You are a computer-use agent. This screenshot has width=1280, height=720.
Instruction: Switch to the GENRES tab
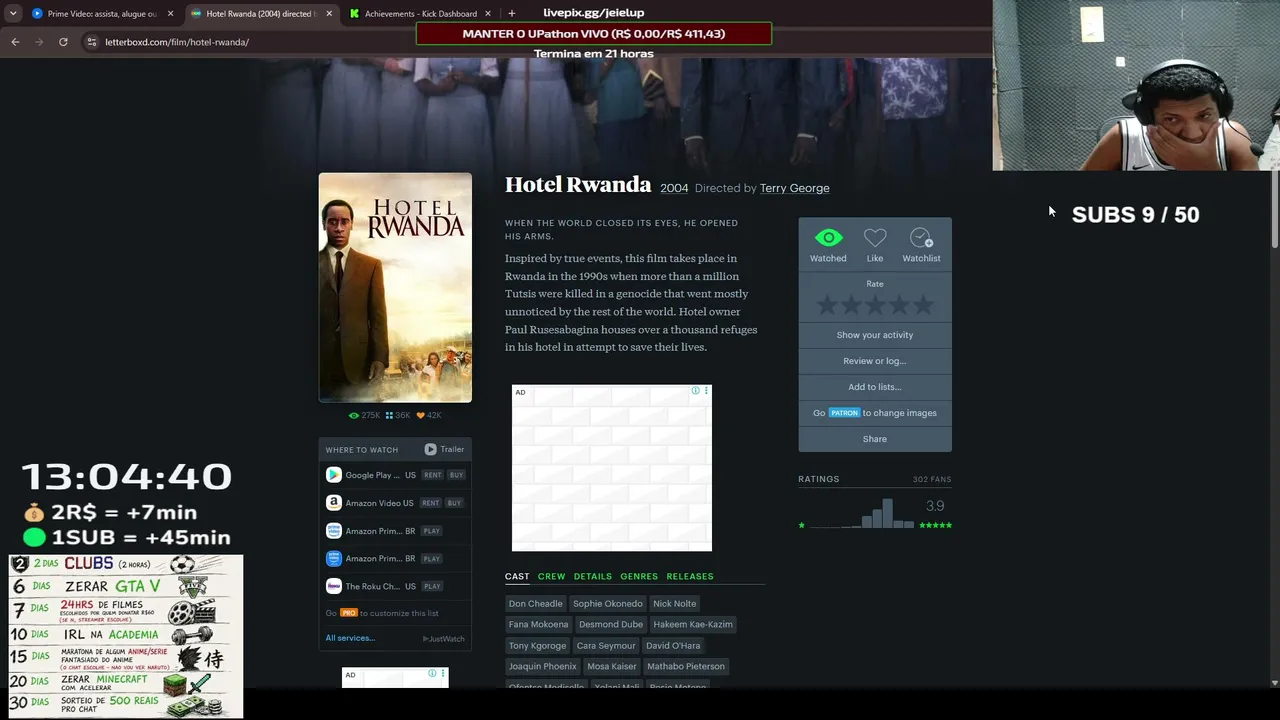click(639, 576)
